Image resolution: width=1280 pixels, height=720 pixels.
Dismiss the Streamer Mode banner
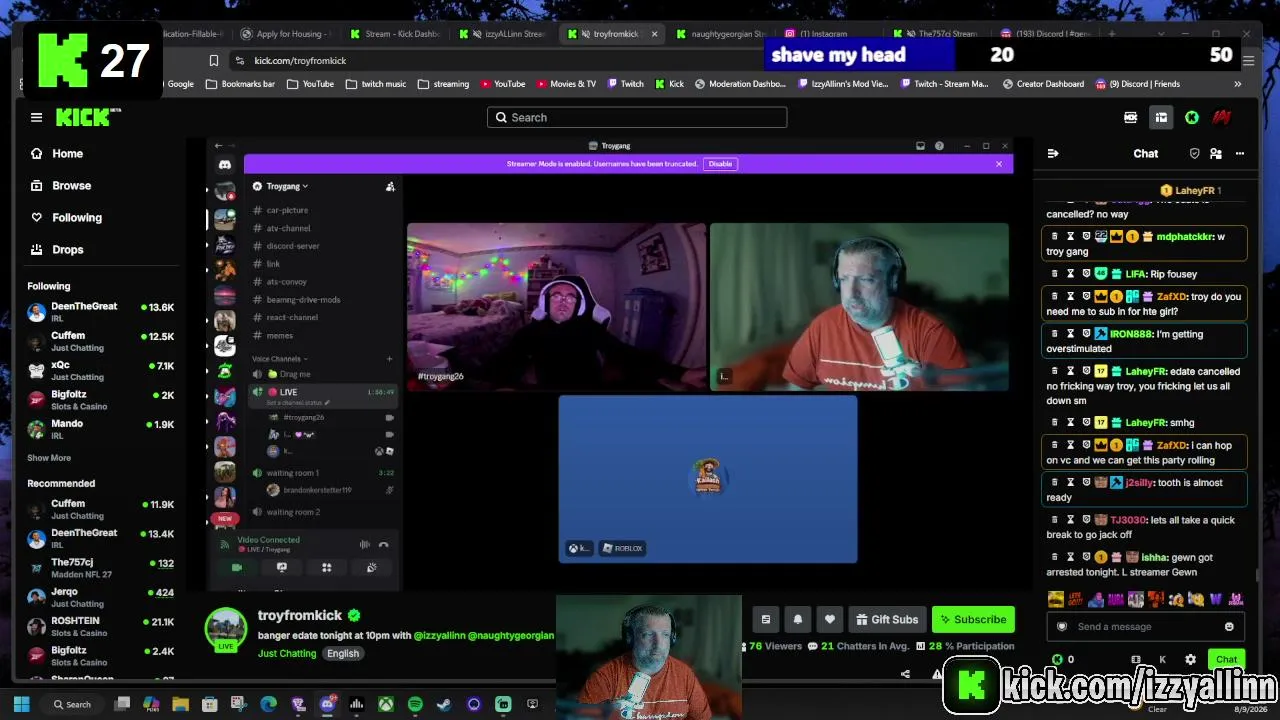point(998,164)
